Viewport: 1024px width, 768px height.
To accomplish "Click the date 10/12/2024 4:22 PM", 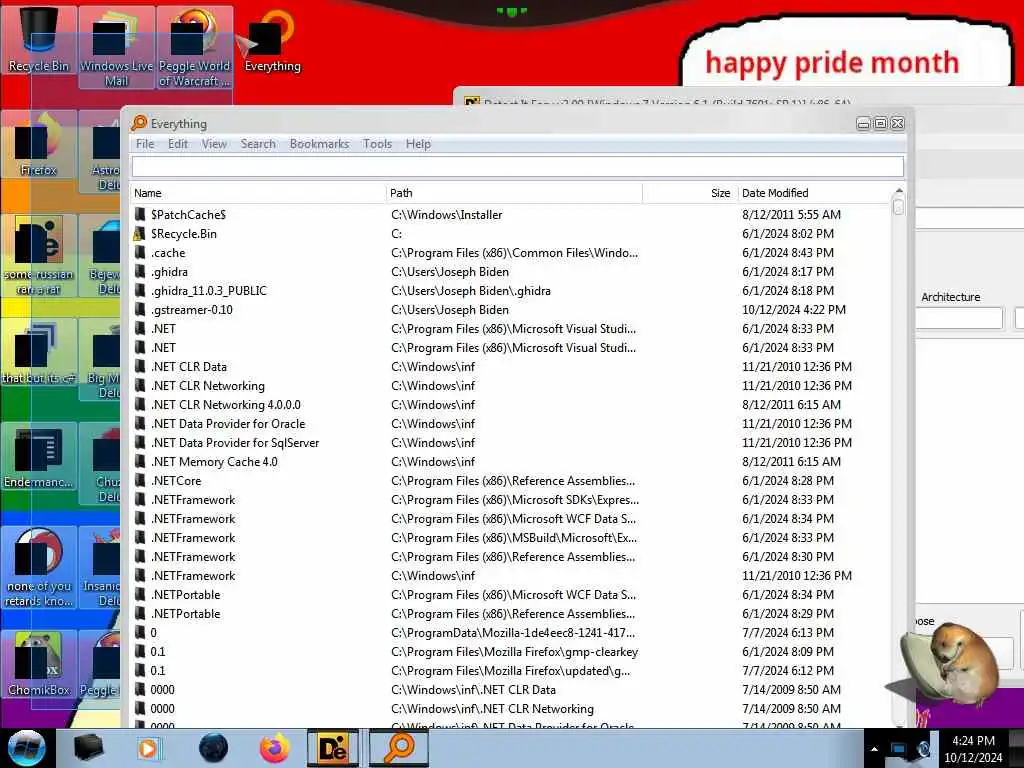I will click(793, 310).
